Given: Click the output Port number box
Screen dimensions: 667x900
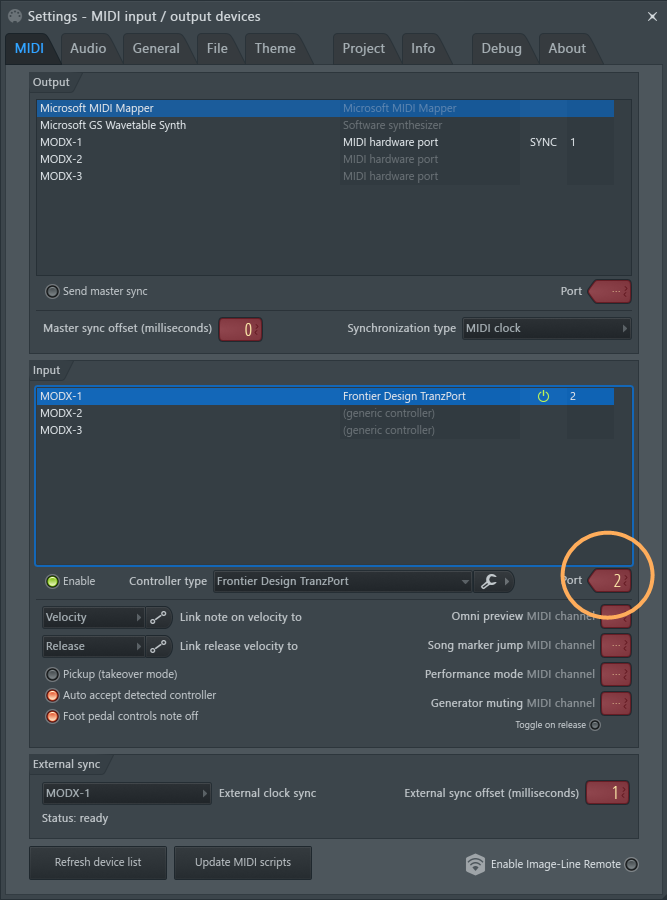Looking at the screenshot, I should point(611,292).
